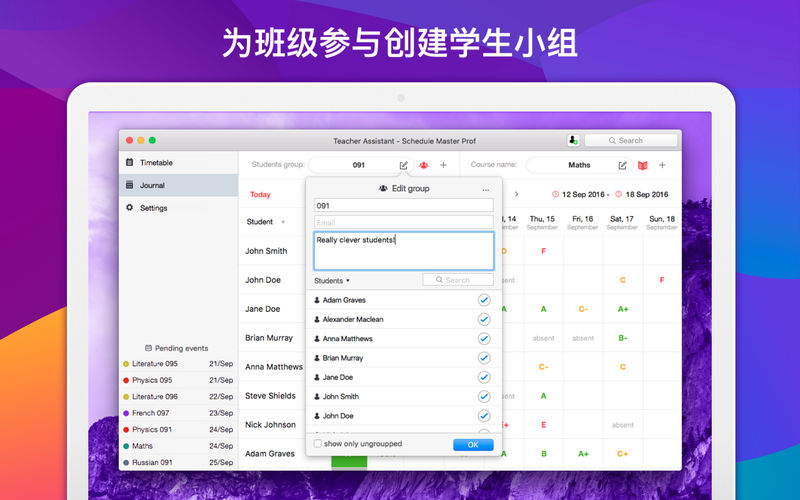Viewport: 800px width, 500px height.
Task: Go to next week with right chevron
Action: [516, 194]
